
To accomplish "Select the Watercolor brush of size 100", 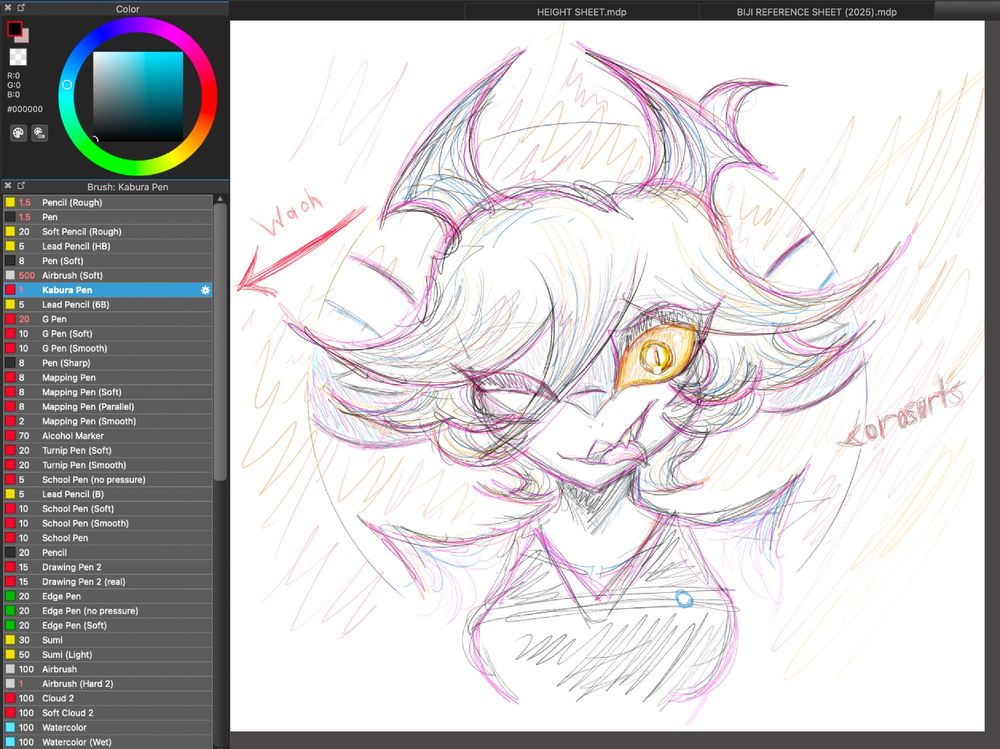I will 108,728.
